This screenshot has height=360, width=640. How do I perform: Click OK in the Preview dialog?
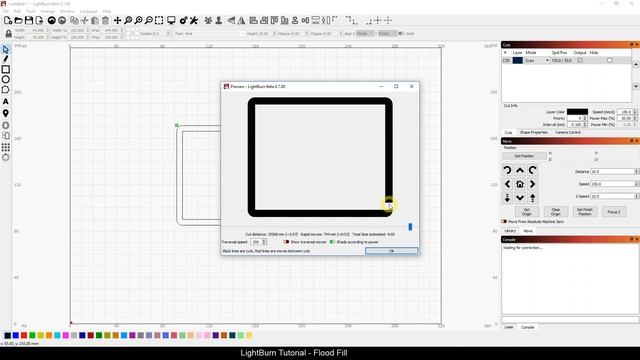(x=391, y=251)
